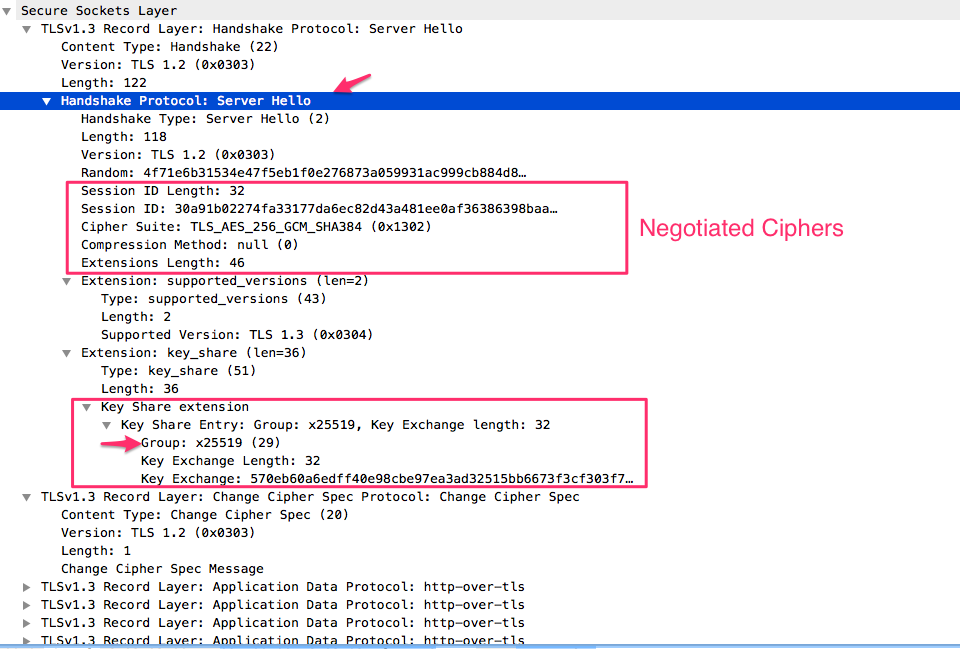Expand the first Application Data Protocol record

[x=27, y=587]
